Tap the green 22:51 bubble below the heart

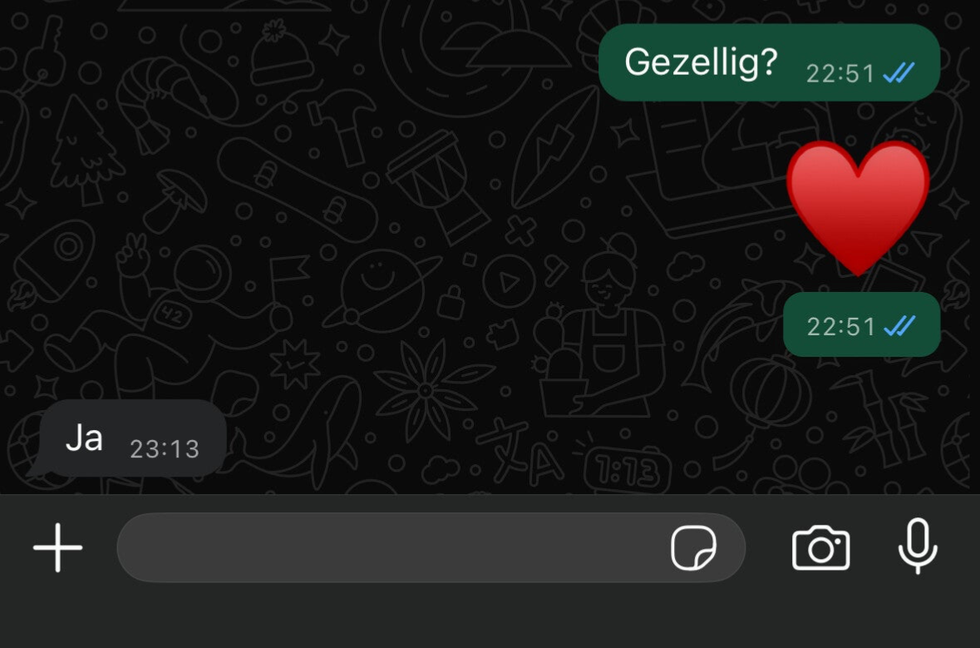[x=862, y=325]
